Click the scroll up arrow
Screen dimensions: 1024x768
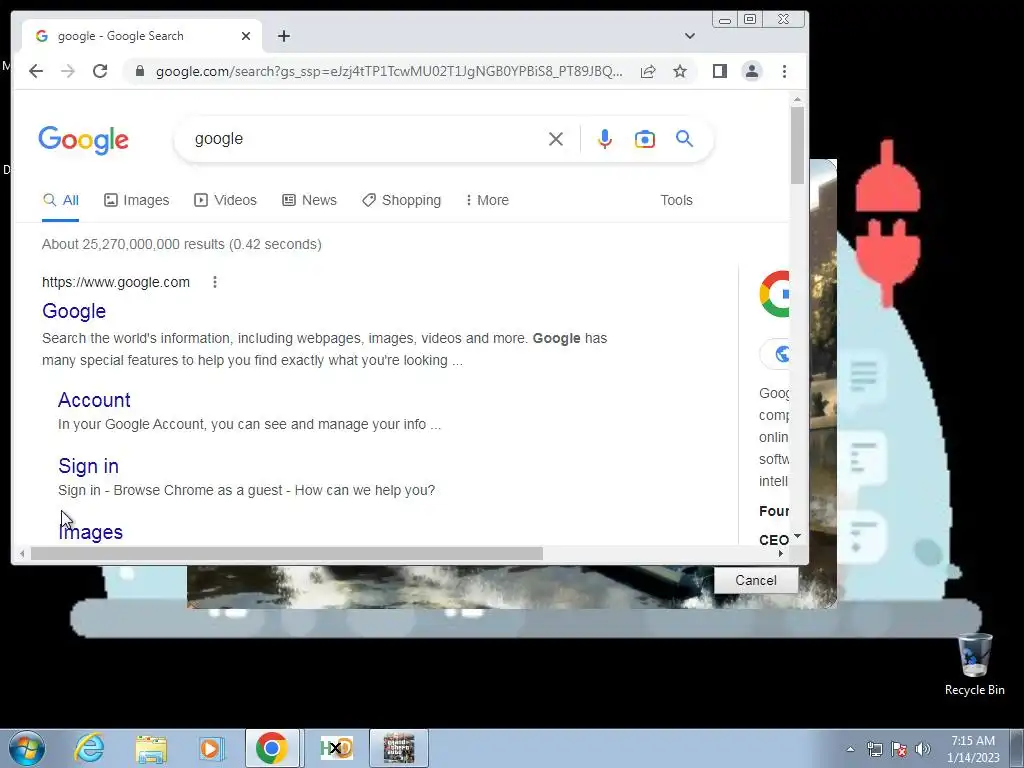click(797, 100)
